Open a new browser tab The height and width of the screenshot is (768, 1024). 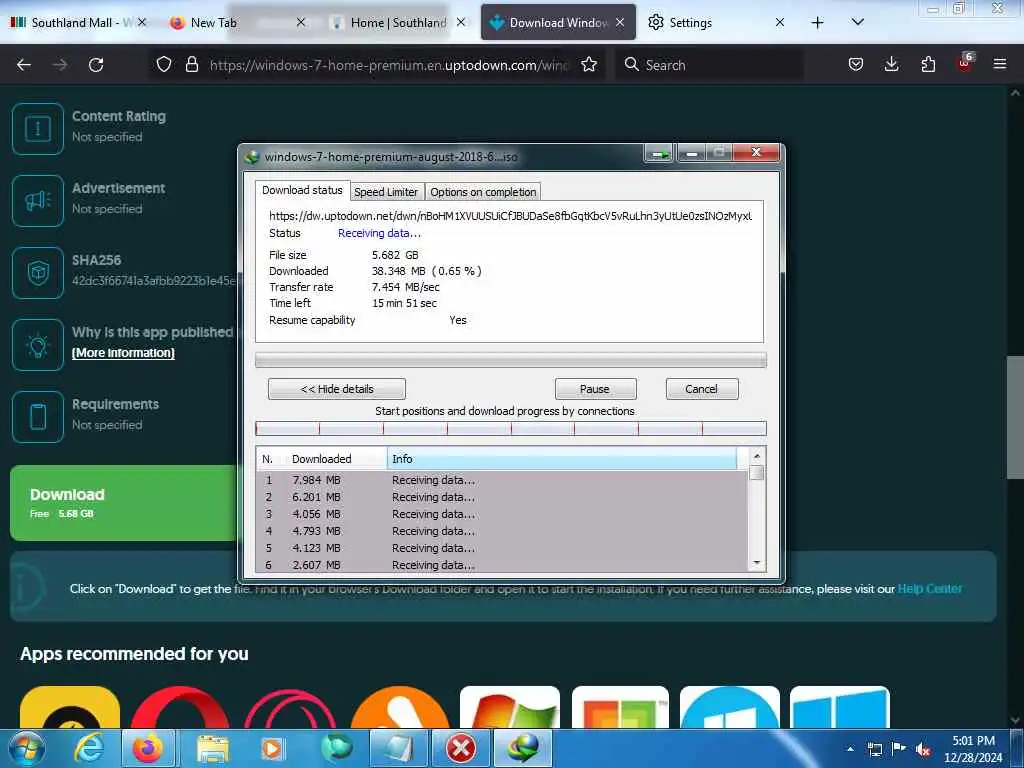coord(818,23)
